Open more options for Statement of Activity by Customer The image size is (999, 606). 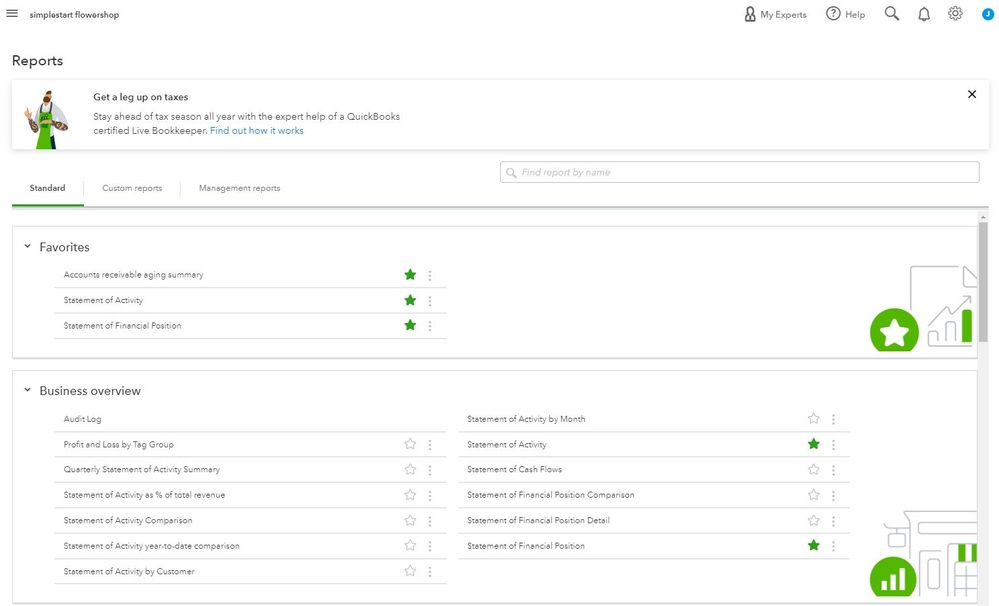pos(430,572)
